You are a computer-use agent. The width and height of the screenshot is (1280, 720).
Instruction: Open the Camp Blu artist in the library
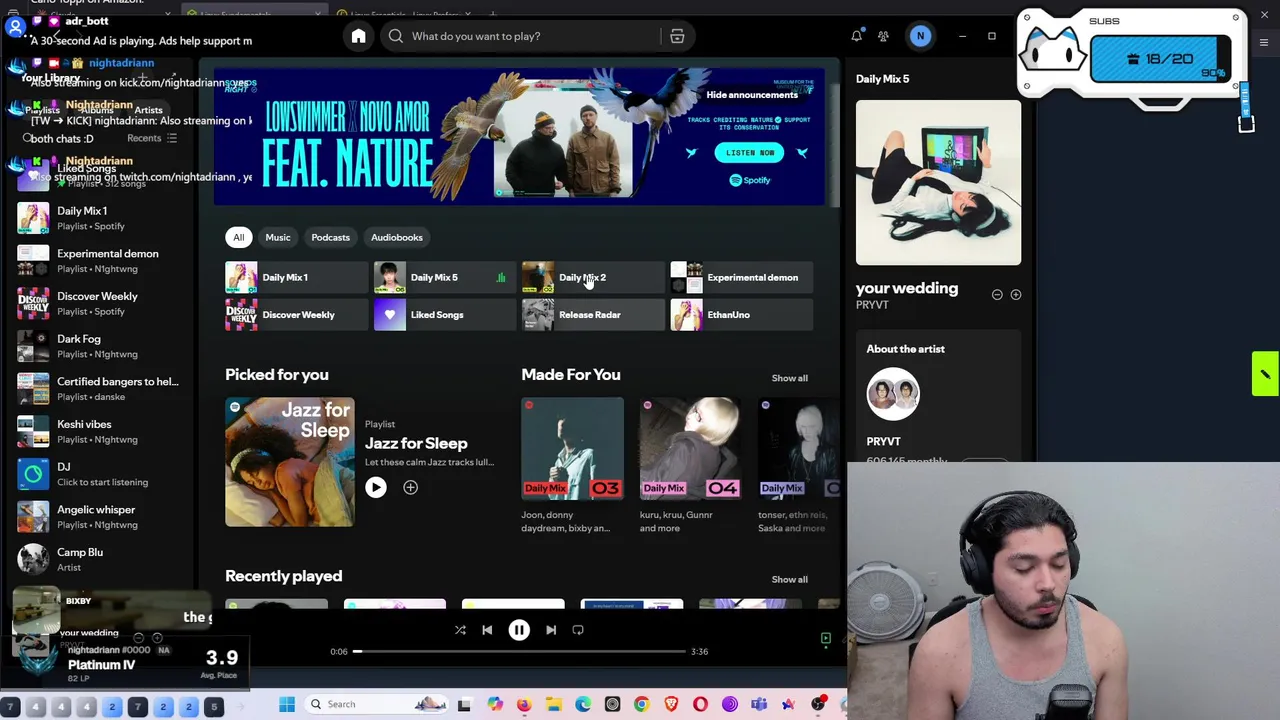click(100, 559)
